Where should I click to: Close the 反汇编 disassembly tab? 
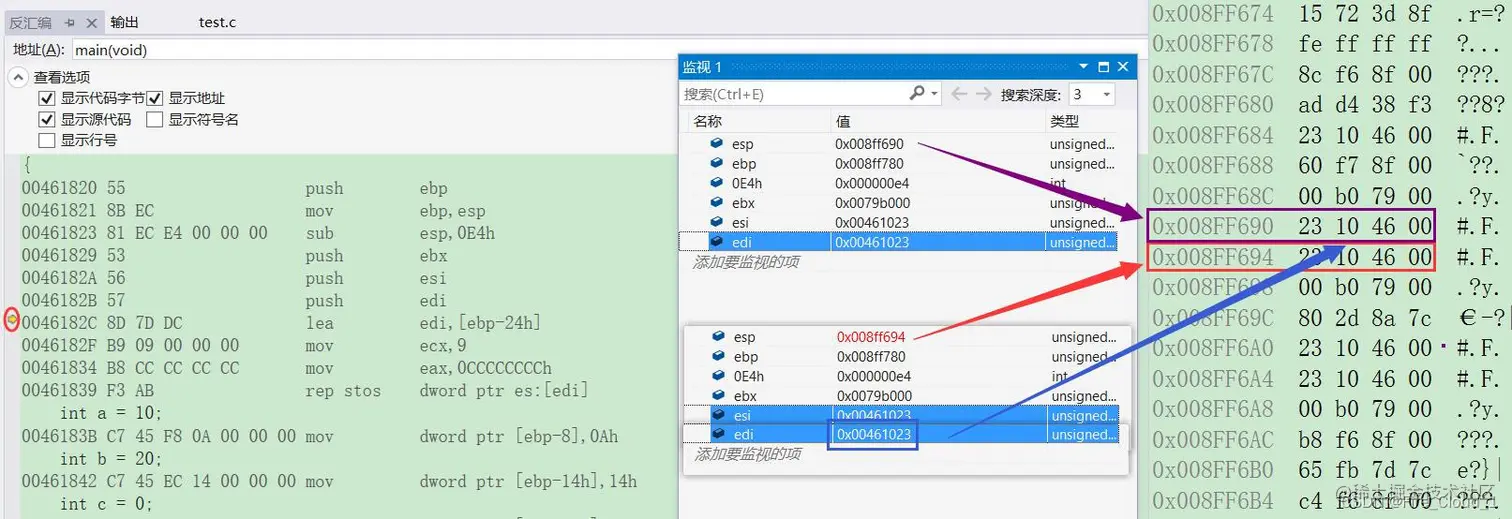92,22
